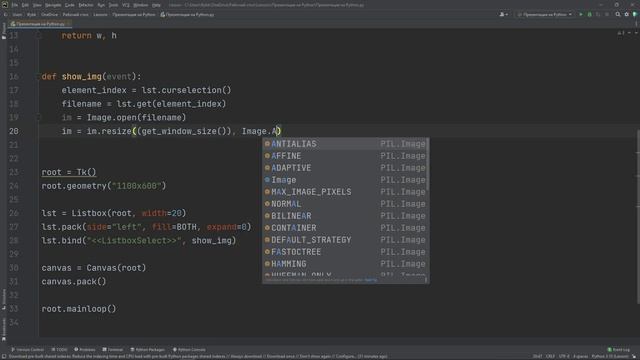Open the Project tool window on left stripe
The width and height of the screenshot is (640, 360).
coord(4,31)
